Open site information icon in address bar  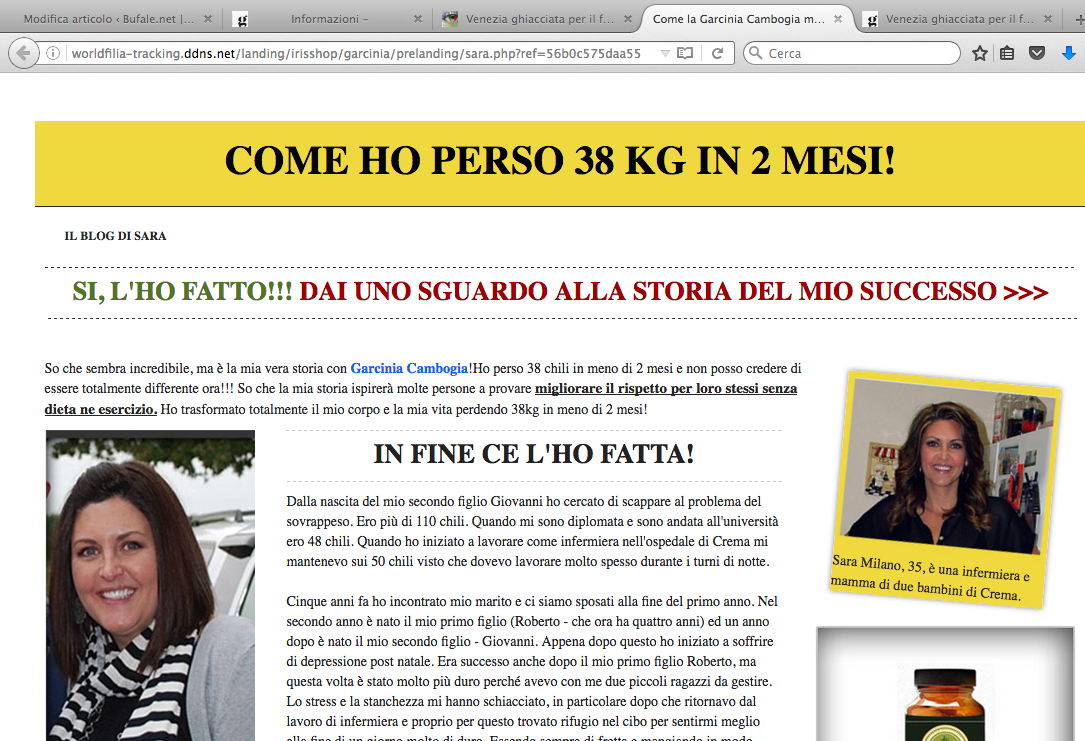tap(53, 54)
